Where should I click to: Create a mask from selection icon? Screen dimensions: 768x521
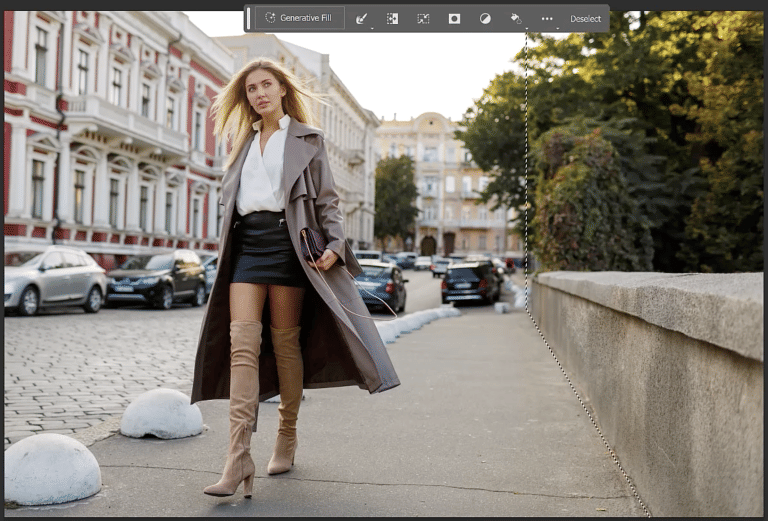tap(454, 18)
